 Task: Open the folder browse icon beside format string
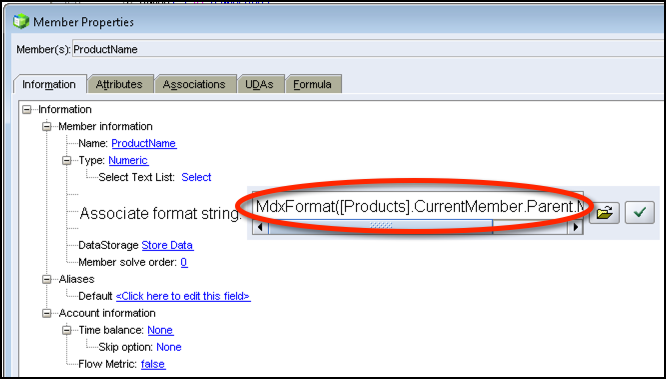click(x=604, y=212)
